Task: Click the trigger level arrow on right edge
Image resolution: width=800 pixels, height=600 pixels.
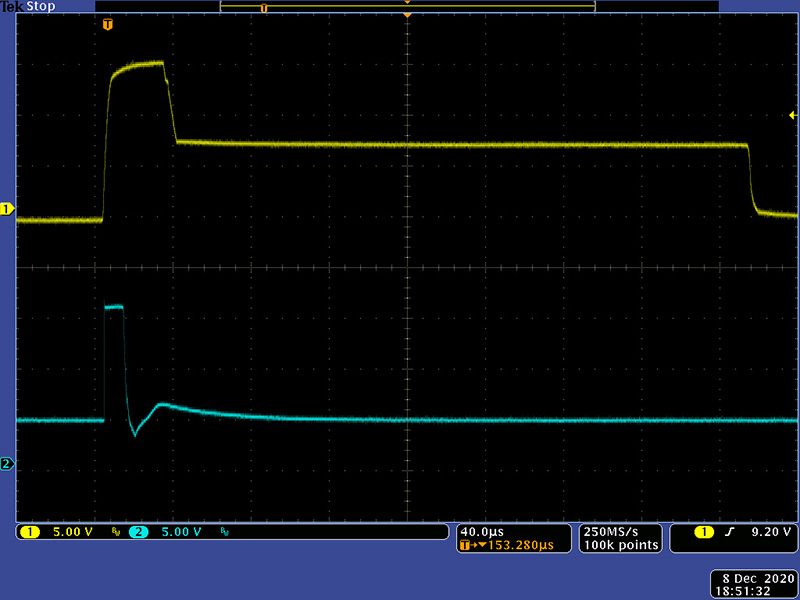Action: (x=792, y=116)
